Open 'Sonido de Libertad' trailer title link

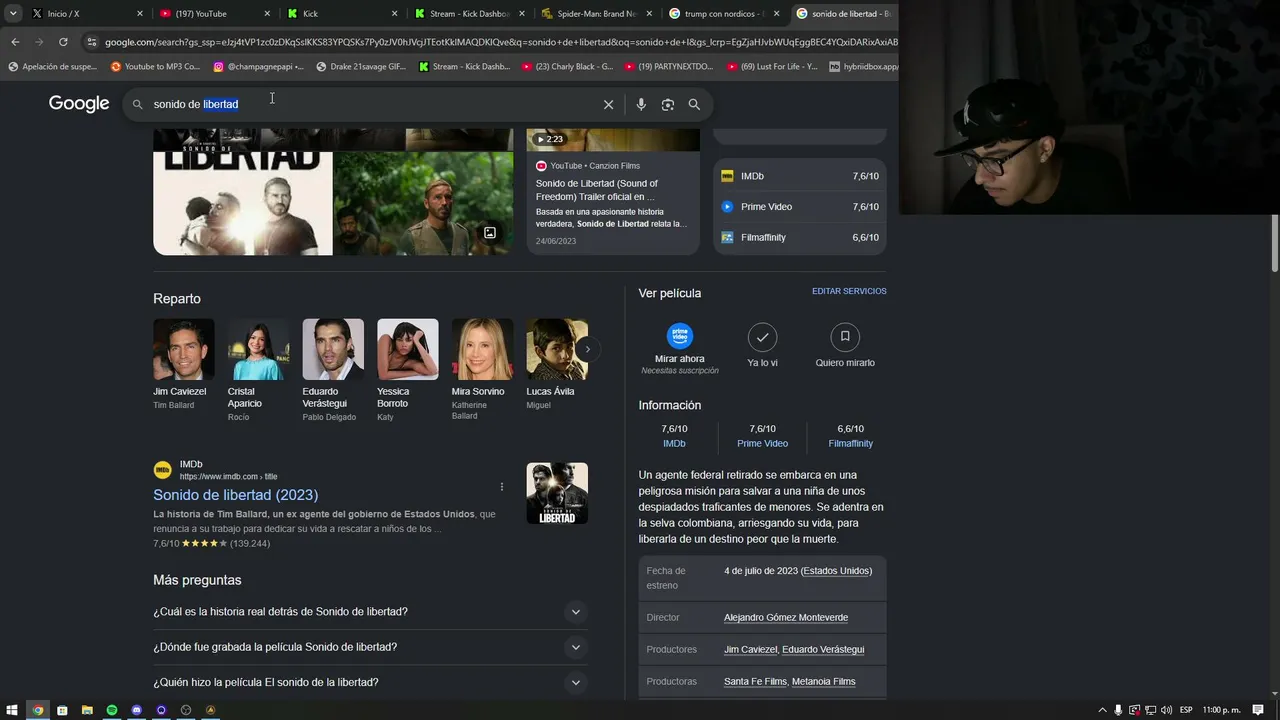[x=596, y=190]
